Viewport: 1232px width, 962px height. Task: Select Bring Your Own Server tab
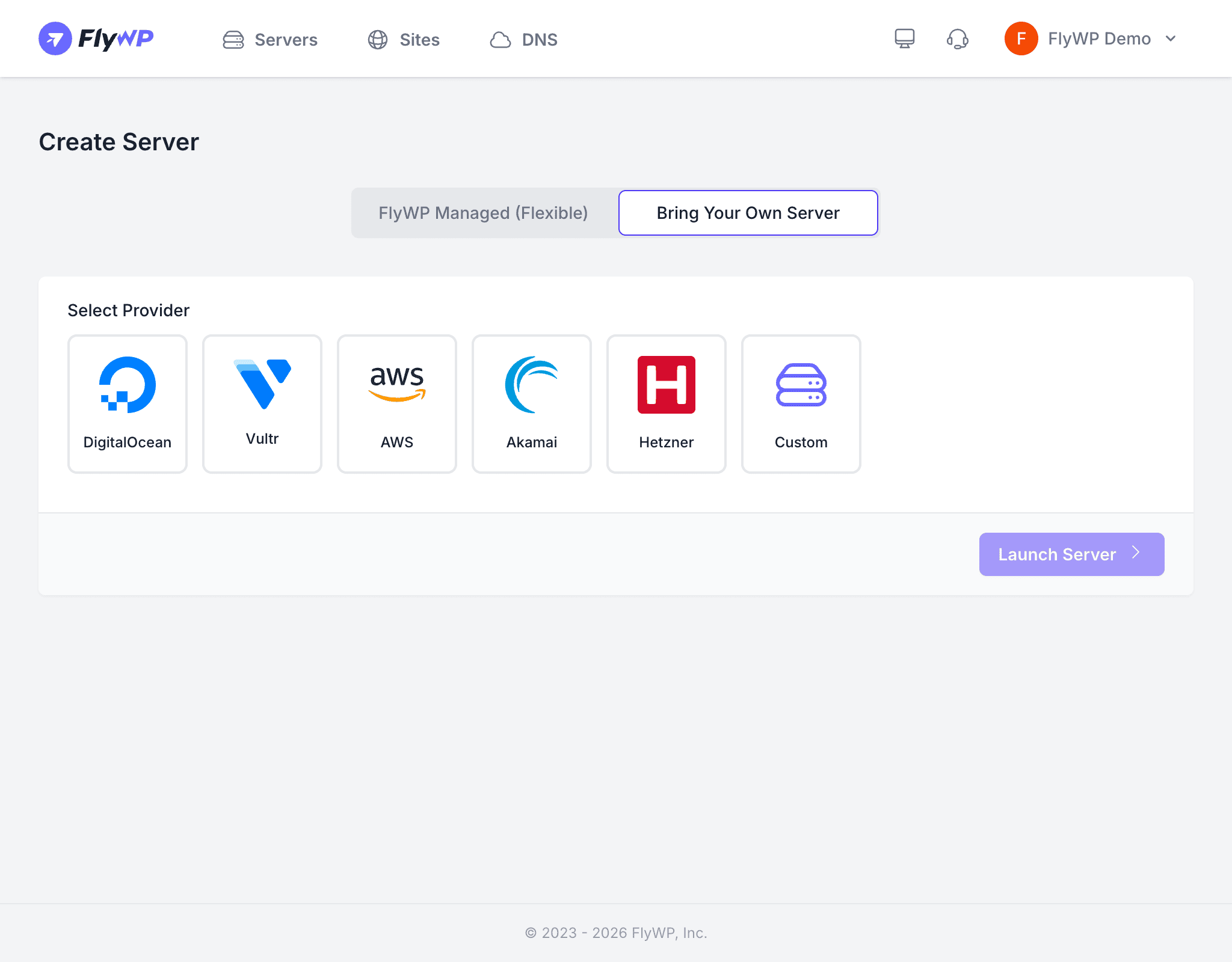click(x=748, y=213)
